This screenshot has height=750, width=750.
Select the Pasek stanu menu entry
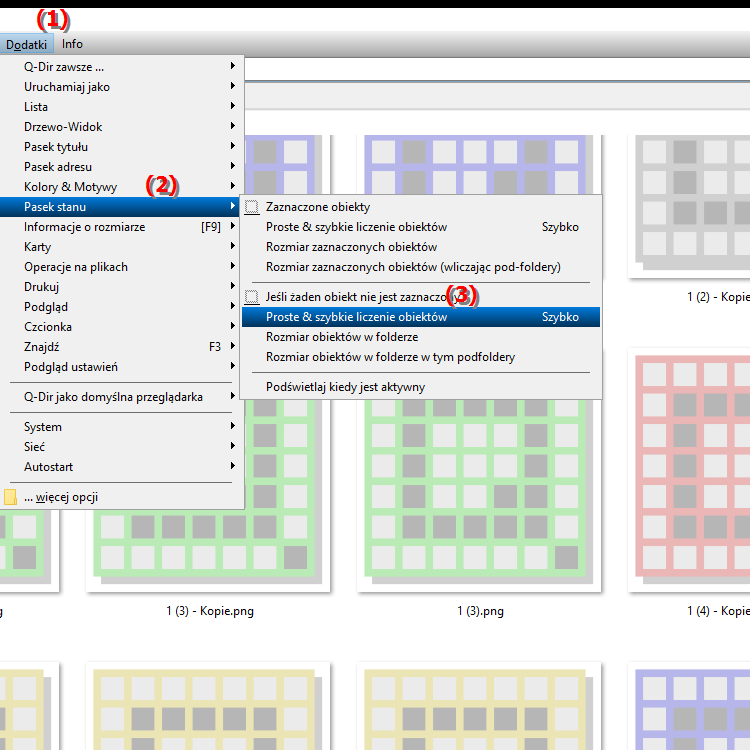[x=122, y=207]
